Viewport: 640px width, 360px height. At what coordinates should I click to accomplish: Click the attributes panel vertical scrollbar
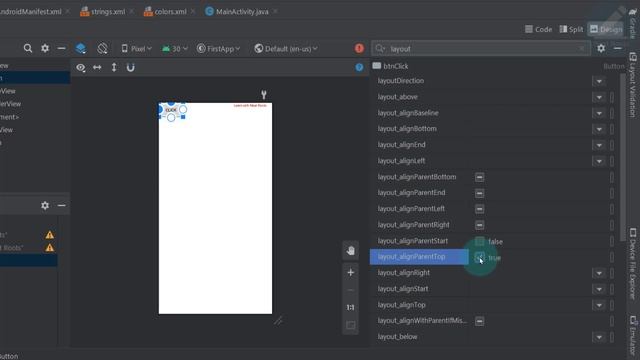(622, 157)
